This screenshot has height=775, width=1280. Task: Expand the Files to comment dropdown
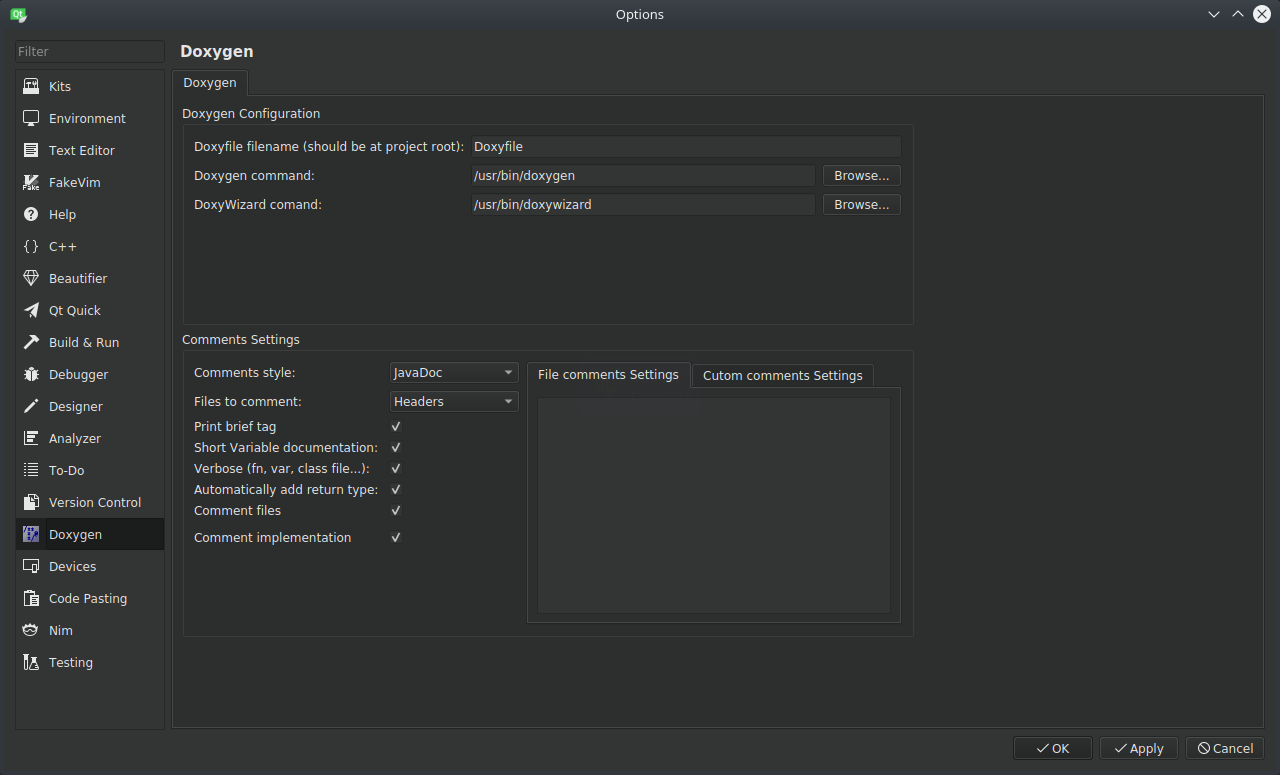(x=454, y=402)
